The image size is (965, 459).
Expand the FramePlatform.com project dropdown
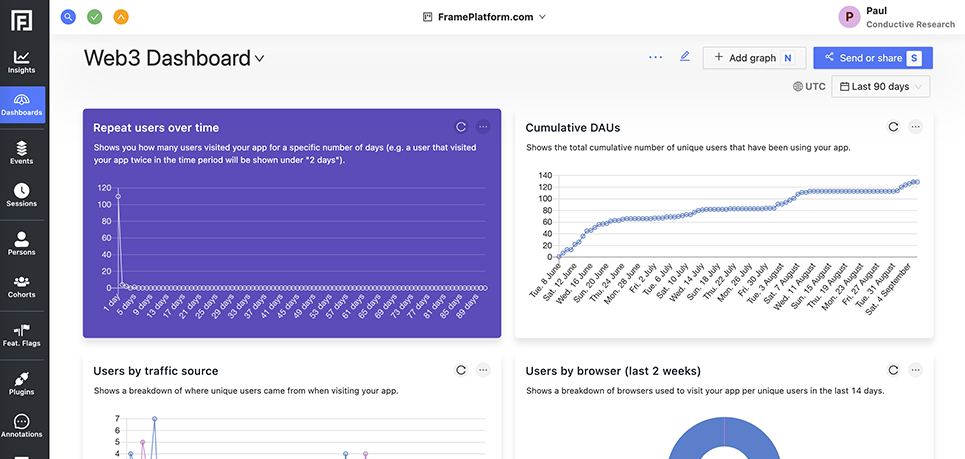484,17
